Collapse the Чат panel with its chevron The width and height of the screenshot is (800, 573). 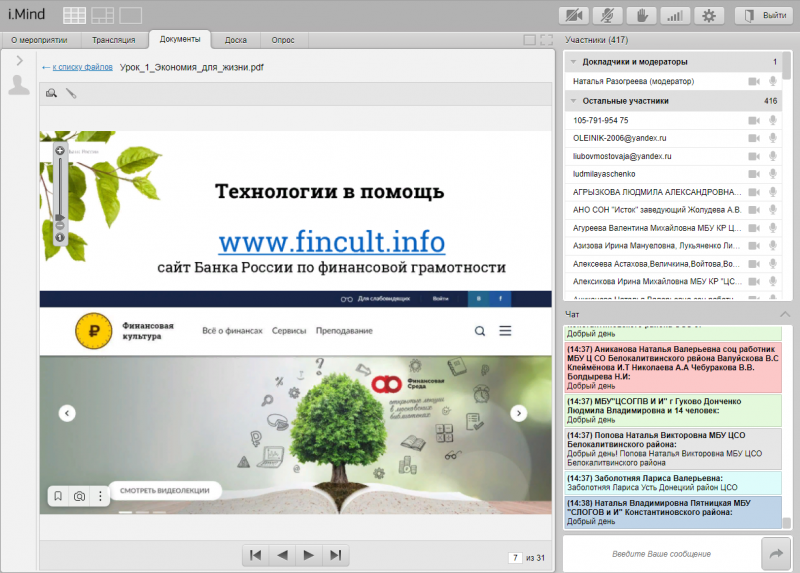pos(785,314)
